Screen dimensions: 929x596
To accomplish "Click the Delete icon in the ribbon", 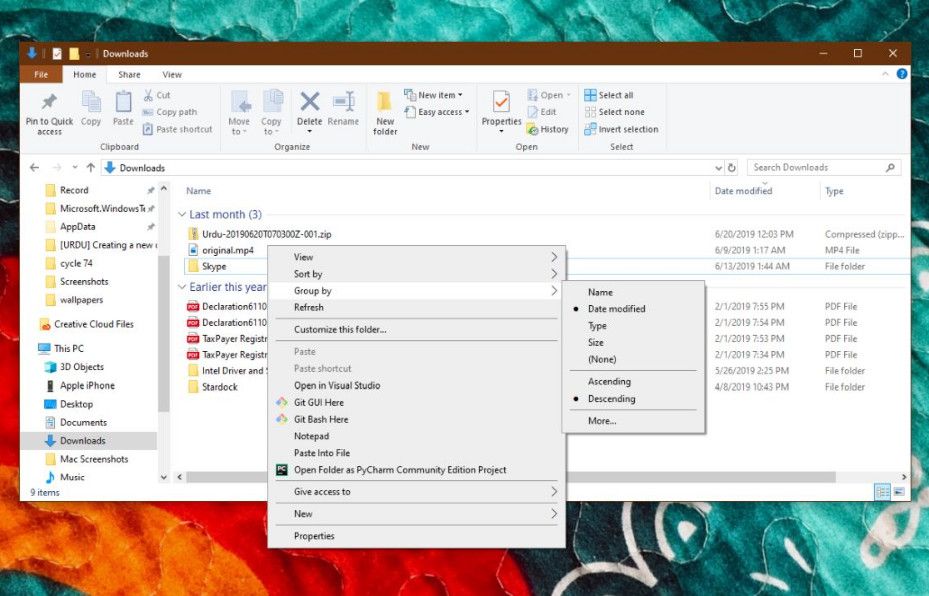I will [310, 103].
